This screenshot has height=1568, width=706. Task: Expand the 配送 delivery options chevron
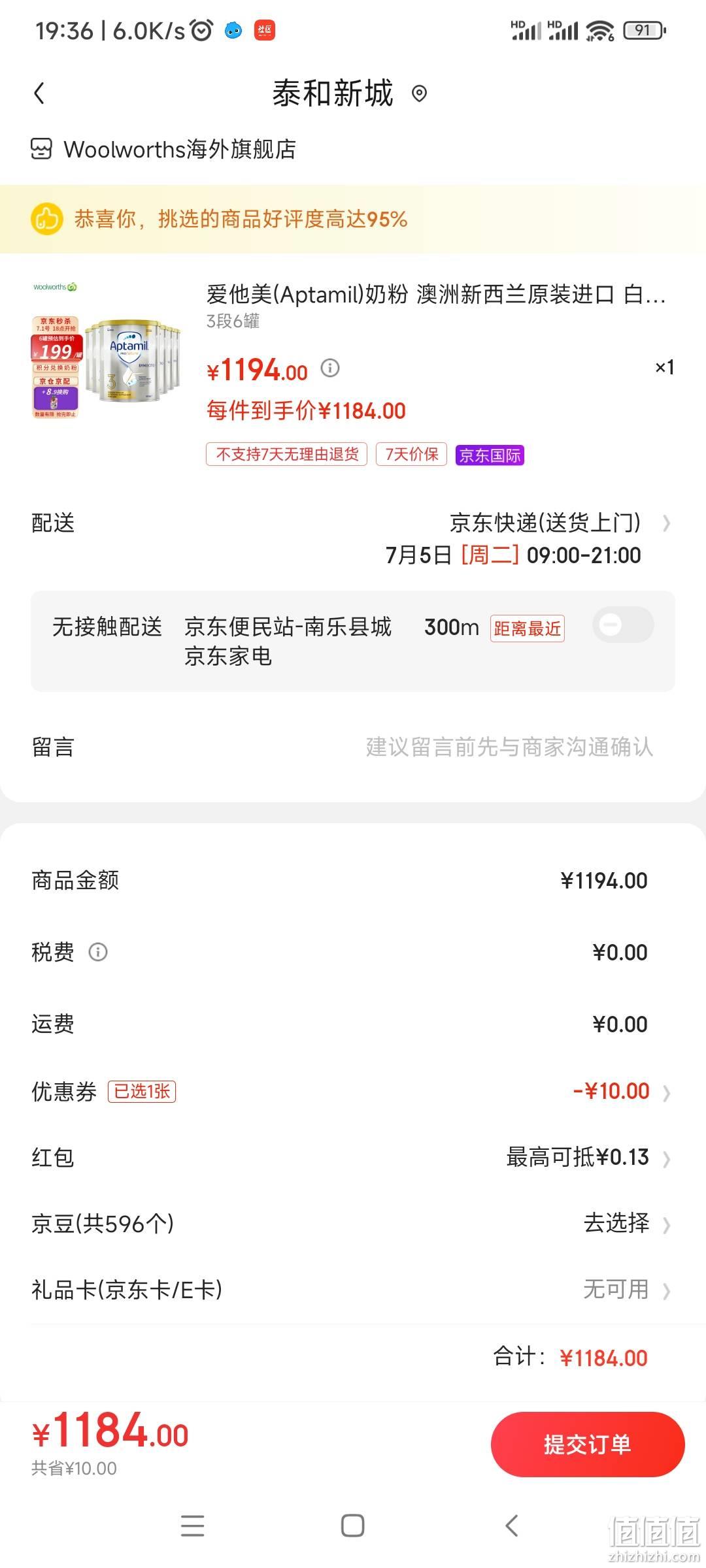pyautogui.click(x=666, y=523)
